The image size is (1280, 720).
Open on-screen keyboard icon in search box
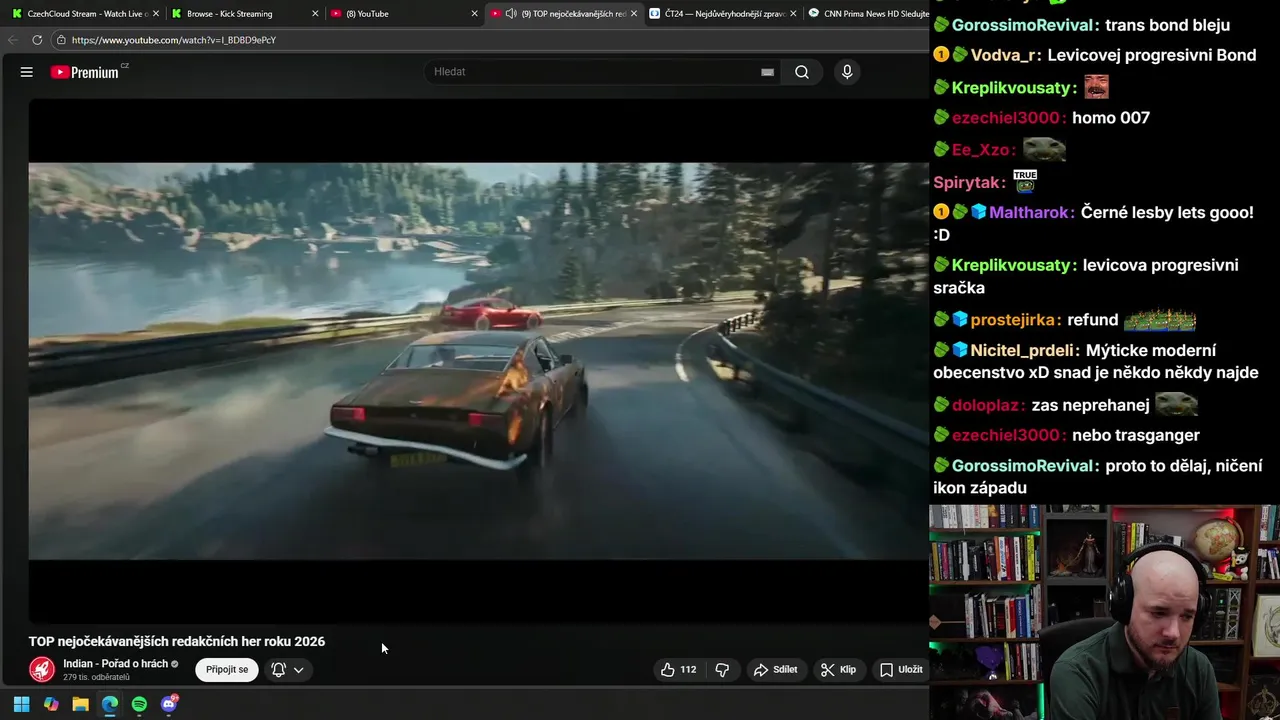coord(767,72)
